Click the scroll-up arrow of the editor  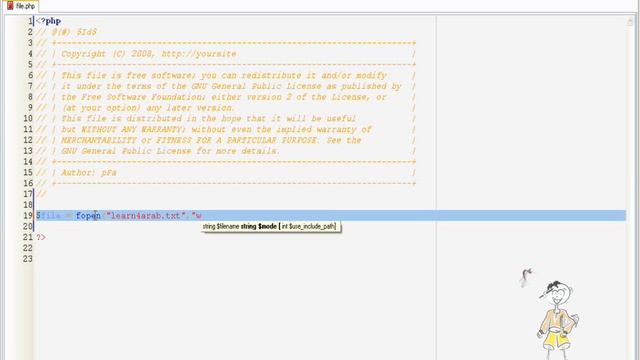click(x=630, y=22)
